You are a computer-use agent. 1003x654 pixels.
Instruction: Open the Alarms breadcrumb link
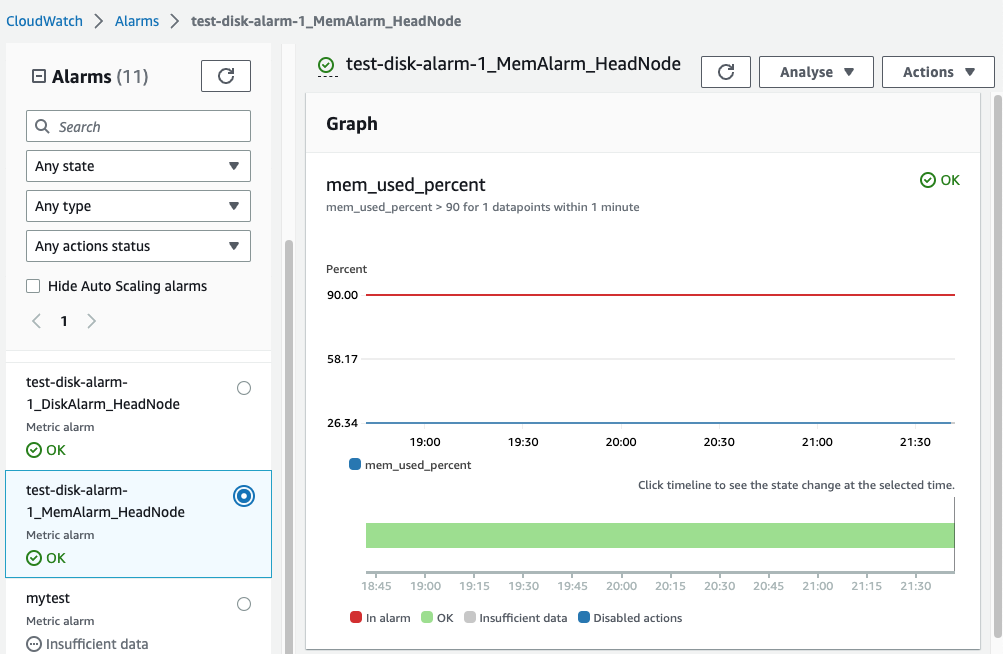(x=137, y=21)
